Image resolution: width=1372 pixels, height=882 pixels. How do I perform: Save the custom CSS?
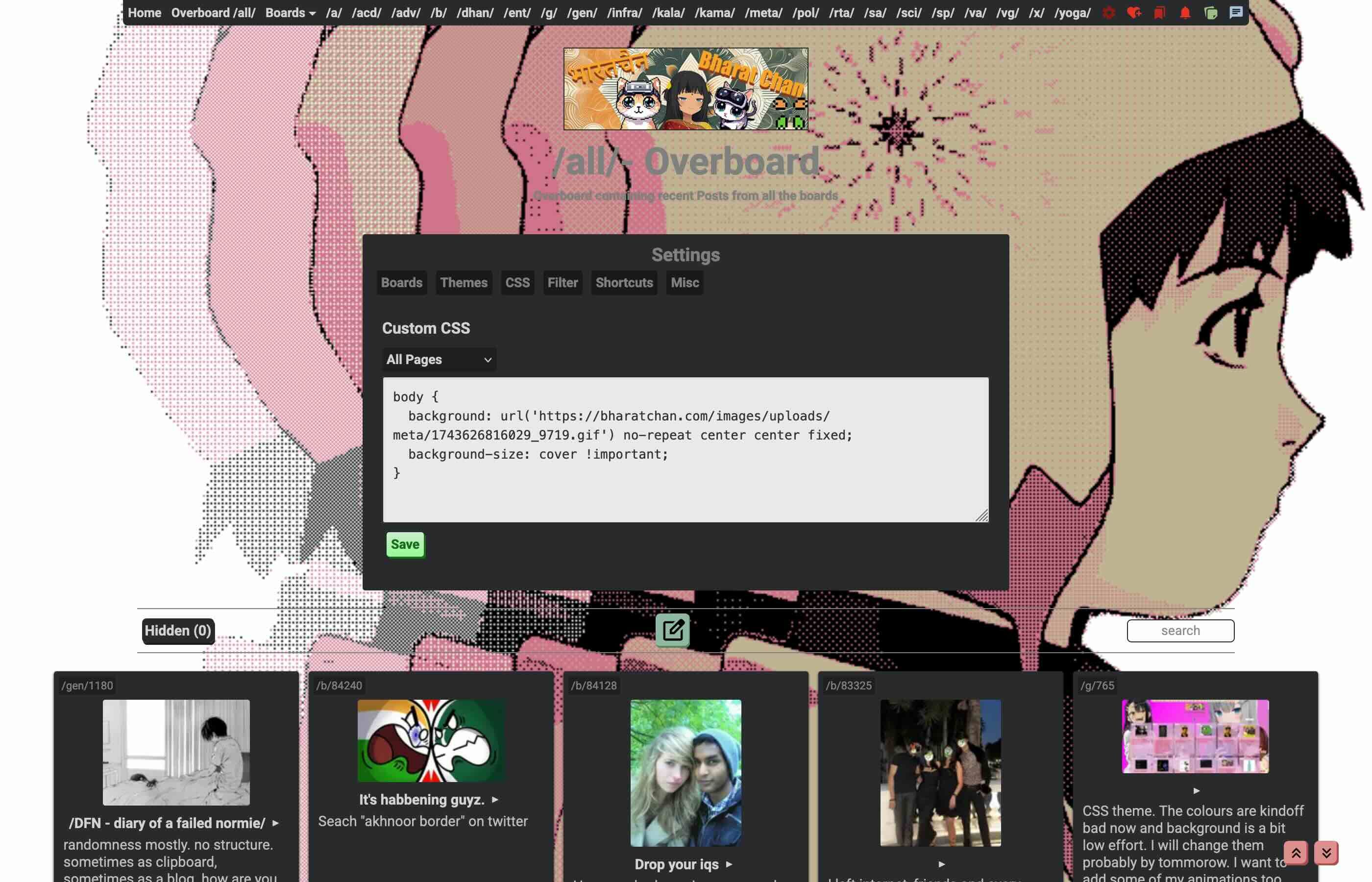pos(405,544)
